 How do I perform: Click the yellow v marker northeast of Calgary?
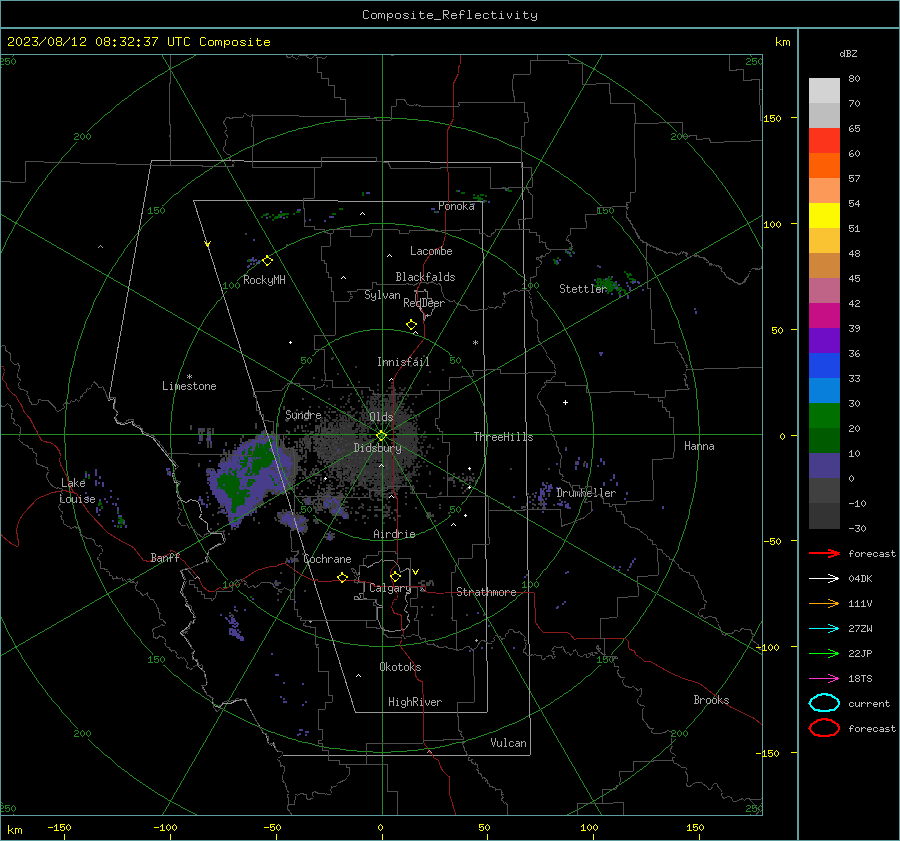[x=416, y=572]
